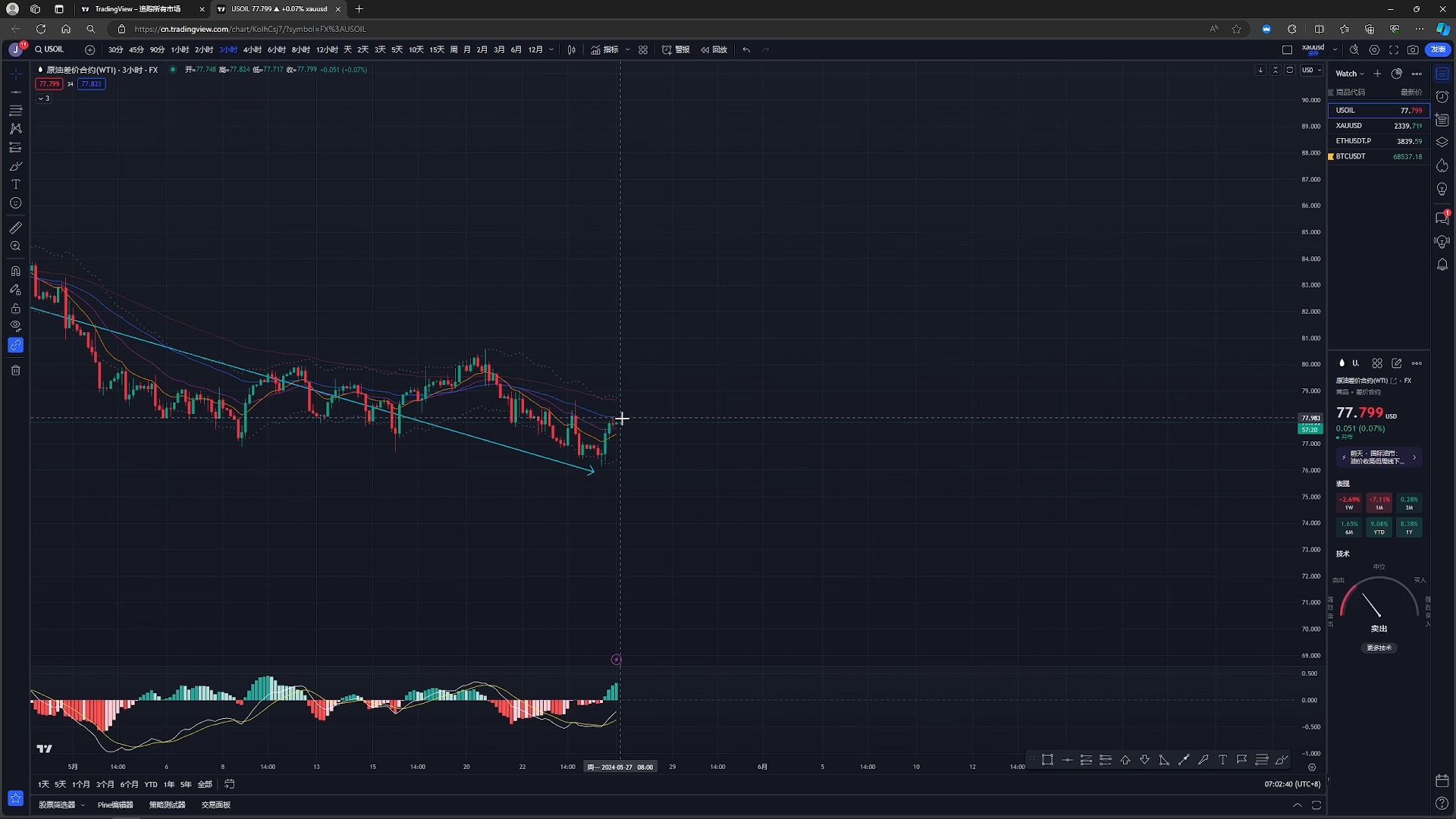Select ETHUSDT.P in the watchlist
The width and height of the screenshot is (1456, 819).
[1379, 141]
